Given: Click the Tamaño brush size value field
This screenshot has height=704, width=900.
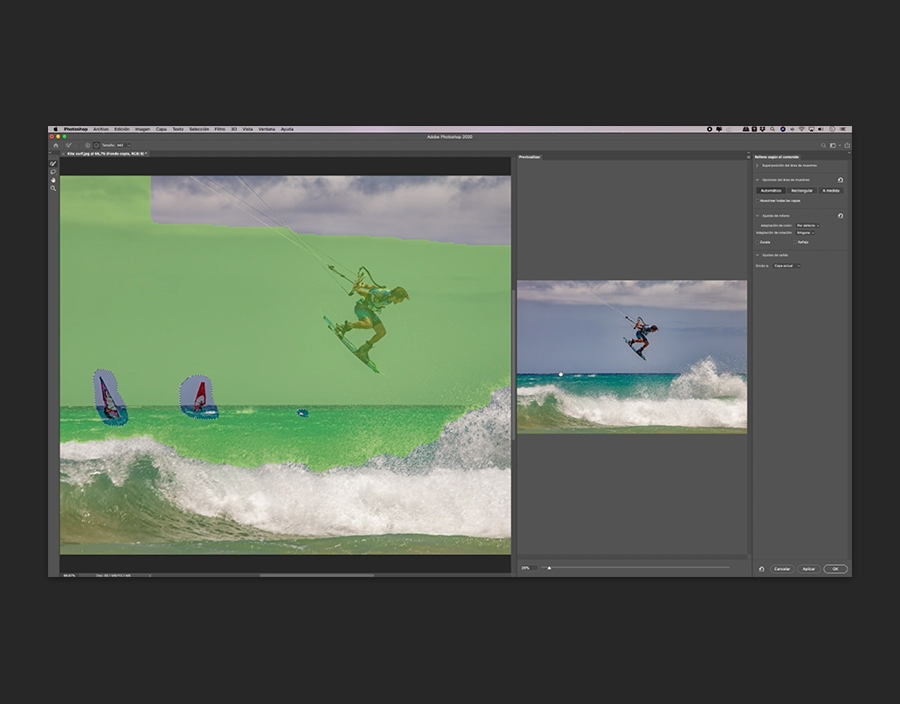Looking at the screenshot, I should (x=121, y=145).
